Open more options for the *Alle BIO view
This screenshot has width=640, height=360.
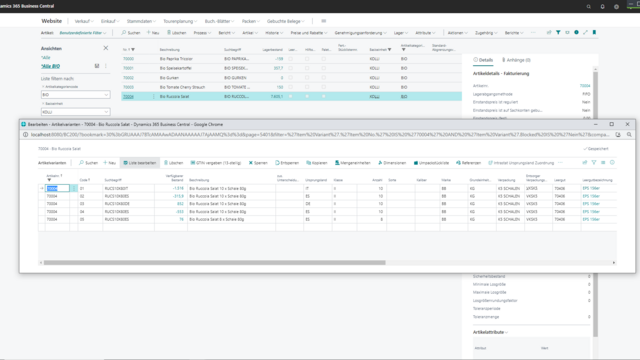(106, 66)
